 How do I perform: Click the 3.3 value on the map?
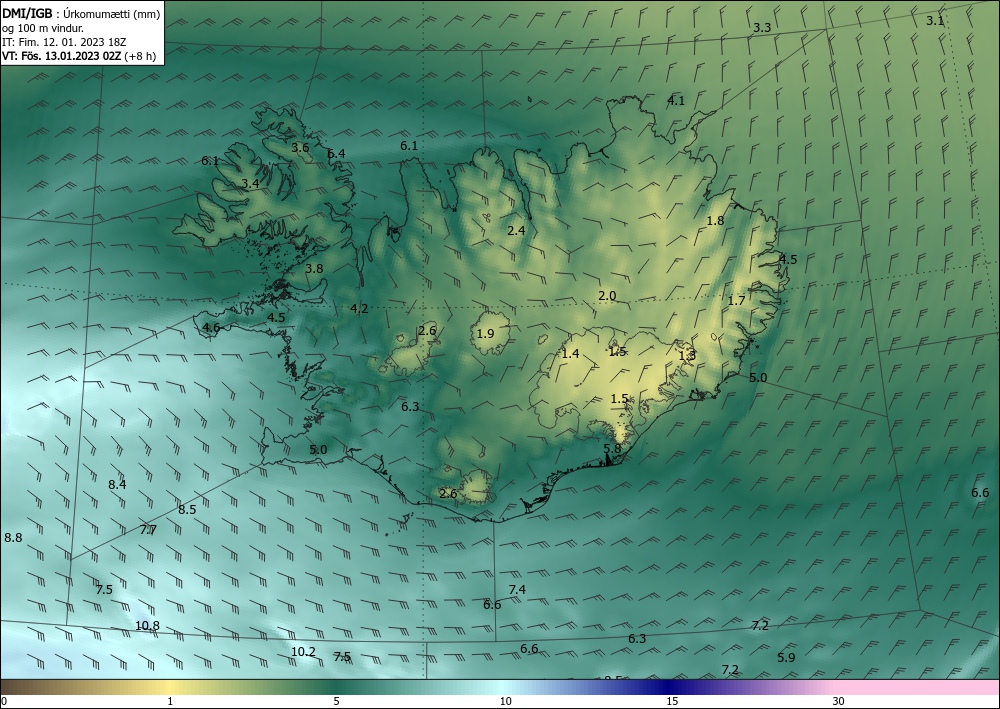762,27
